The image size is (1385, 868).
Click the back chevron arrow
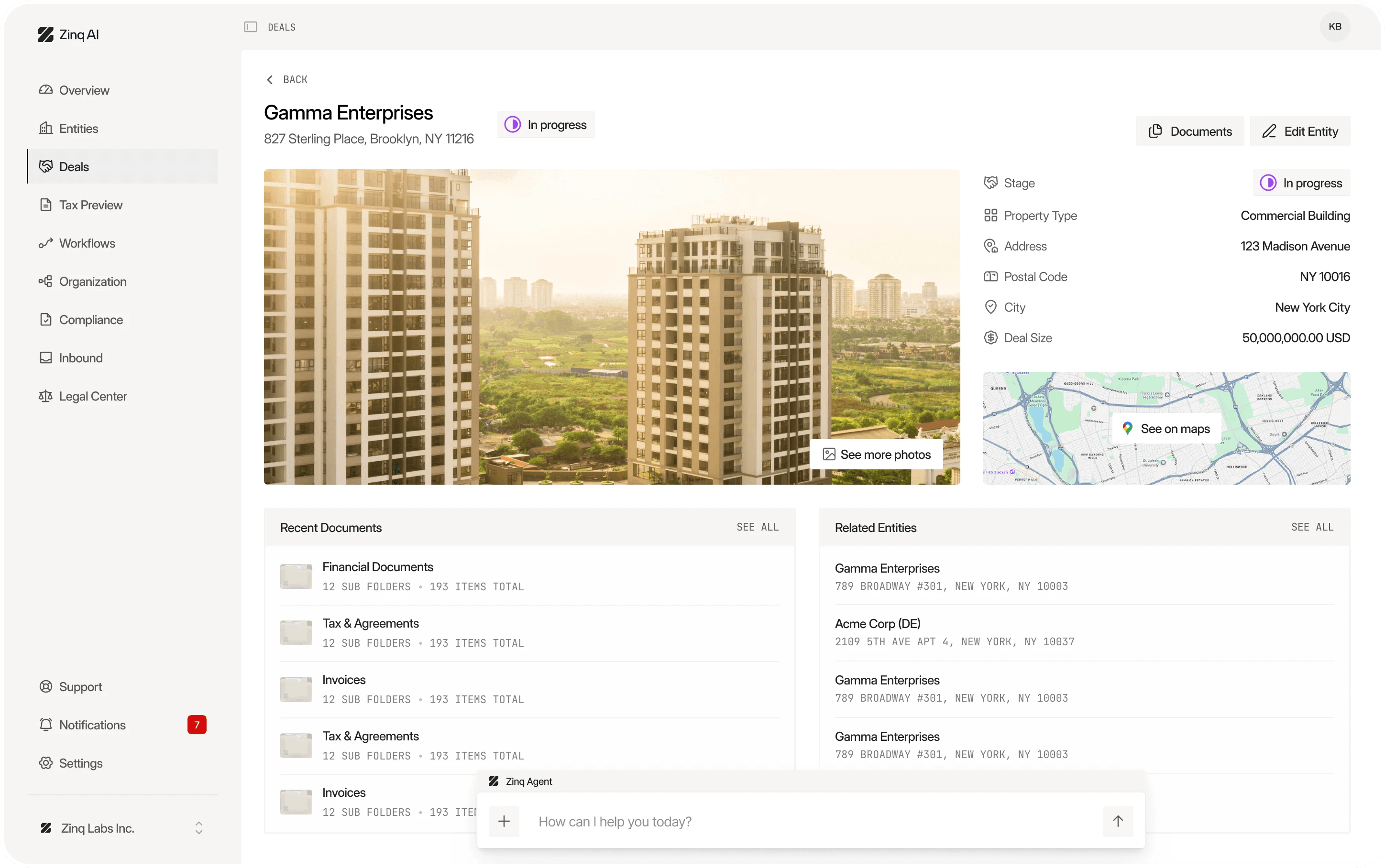(x=270, y=79)
